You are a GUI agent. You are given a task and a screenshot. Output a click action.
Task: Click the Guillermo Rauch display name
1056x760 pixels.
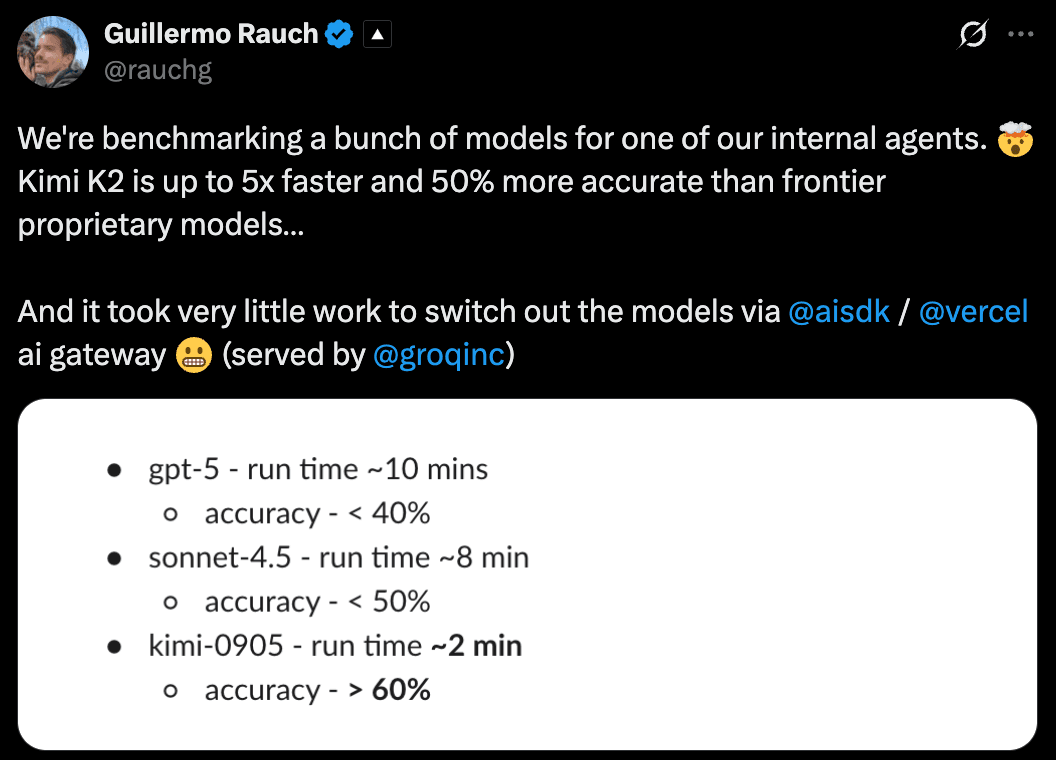211,34
